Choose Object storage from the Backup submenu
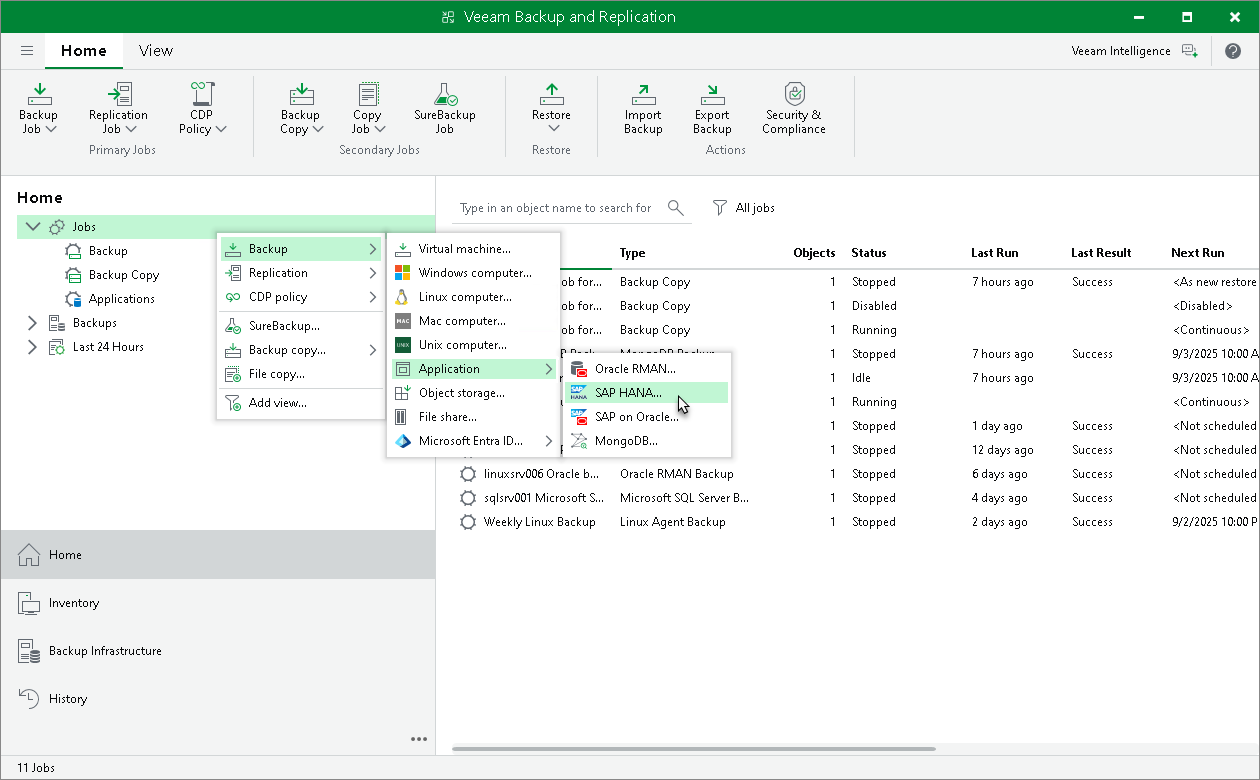Screen dimensions: 1260x780 473,393
